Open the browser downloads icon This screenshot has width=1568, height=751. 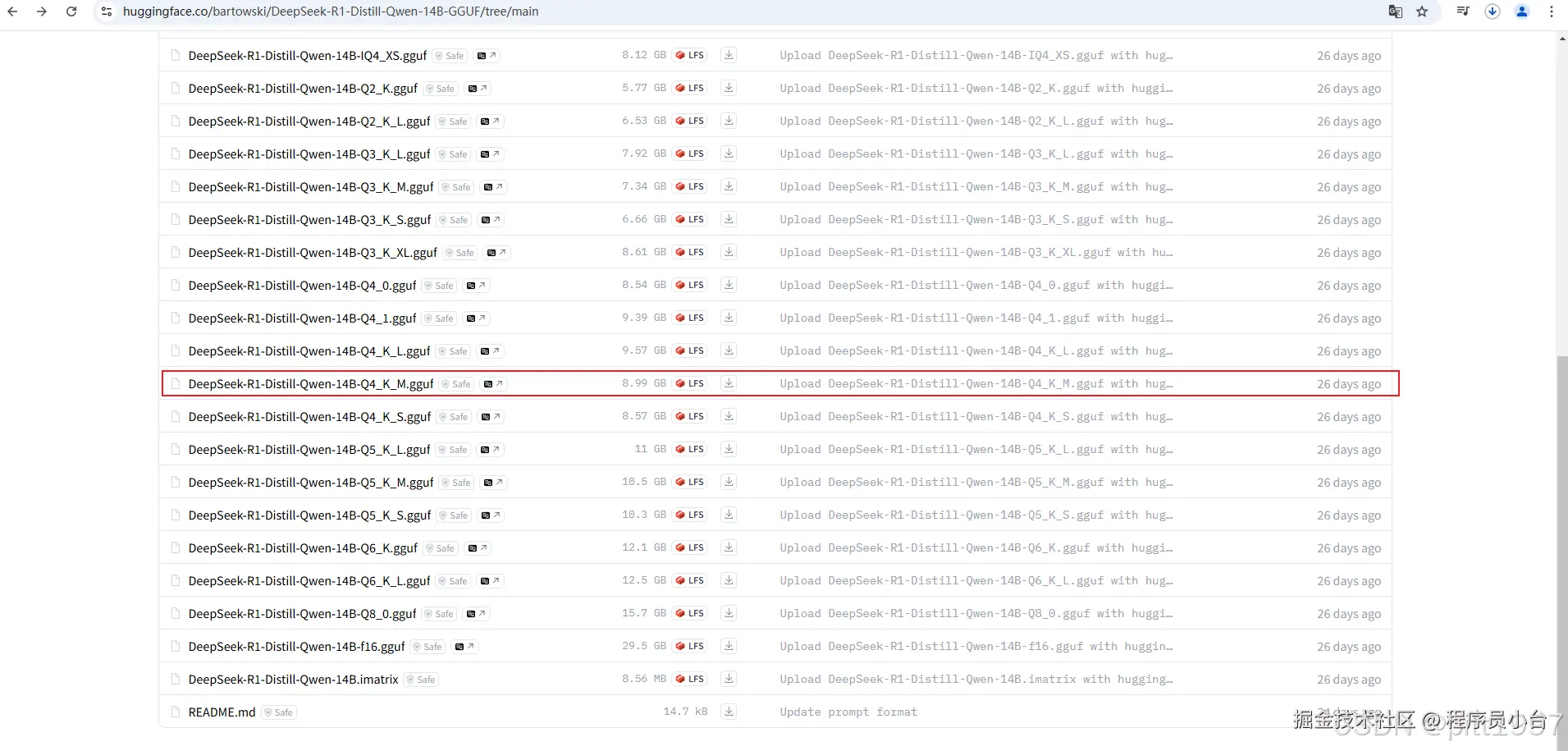pyautogui.click(x=1493, y=11)
